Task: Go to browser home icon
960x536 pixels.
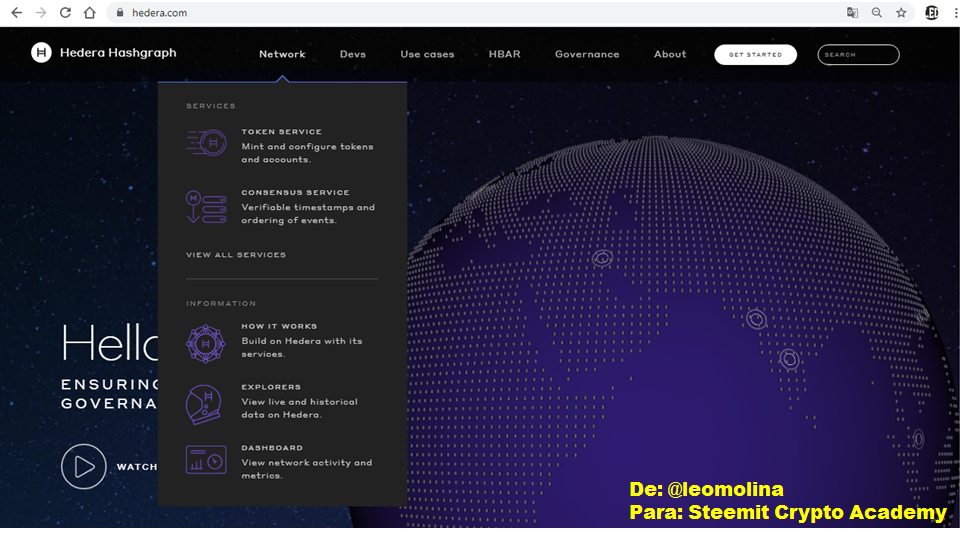Action: (89, 12)
